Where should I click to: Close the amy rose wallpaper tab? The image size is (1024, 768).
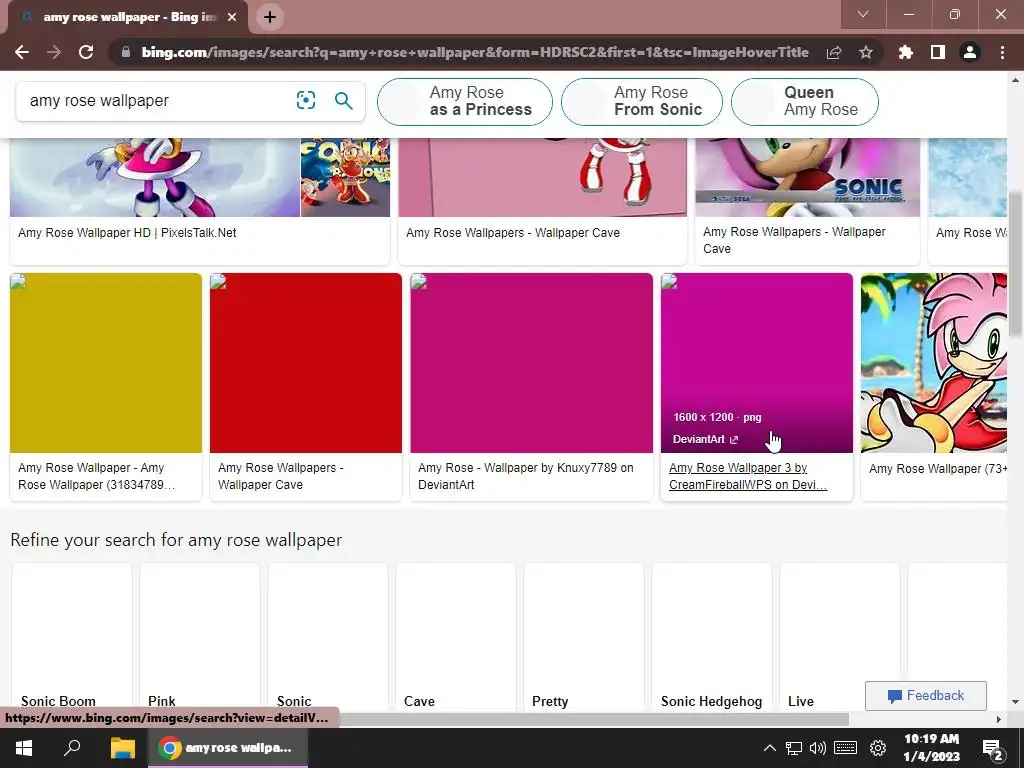(232, 17)
